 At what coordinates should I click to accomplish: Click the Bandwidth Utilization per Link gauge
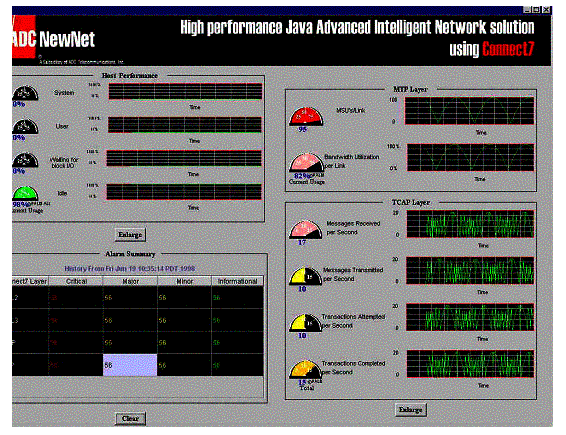click(x=306, y=163)
